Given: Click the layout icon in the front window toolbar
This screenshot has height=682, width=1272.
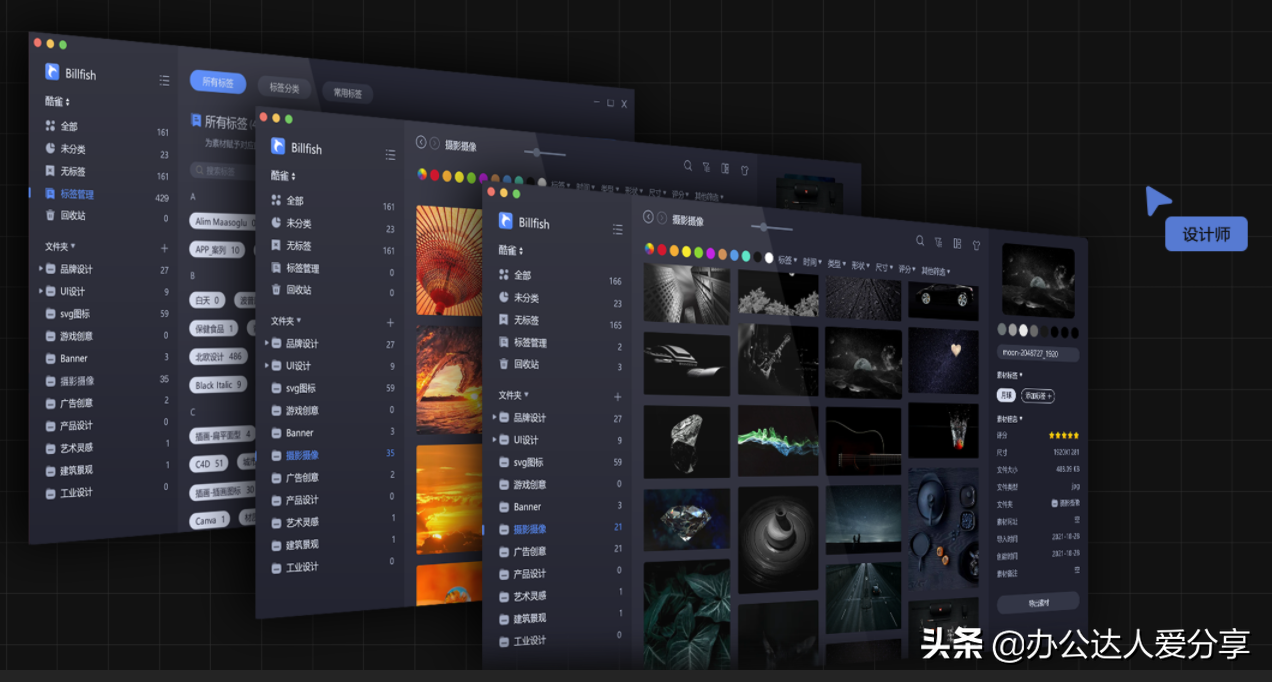Looking at the screenshot, I should tap(957, 243).
